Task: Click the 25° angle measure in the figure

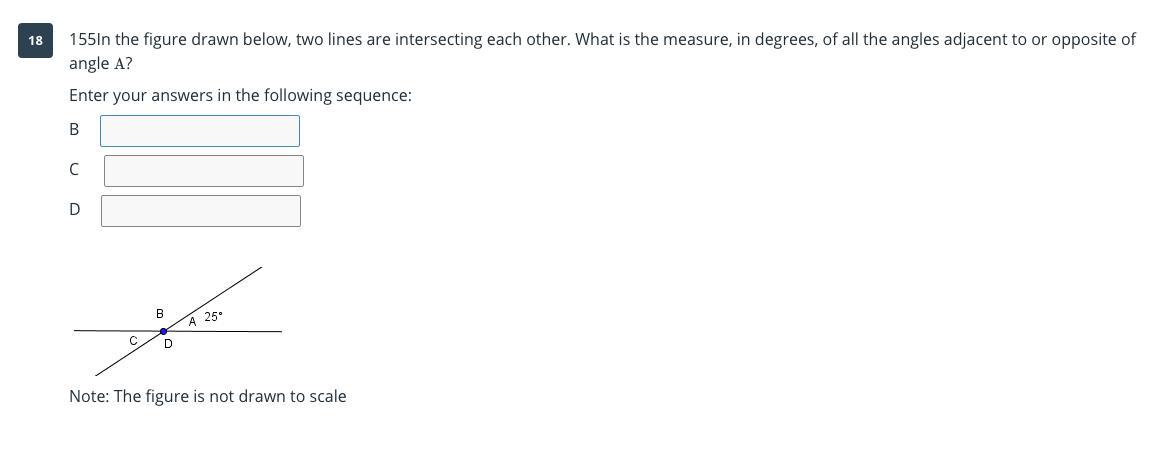Action: pyautogui.click(x=213, y=317)
